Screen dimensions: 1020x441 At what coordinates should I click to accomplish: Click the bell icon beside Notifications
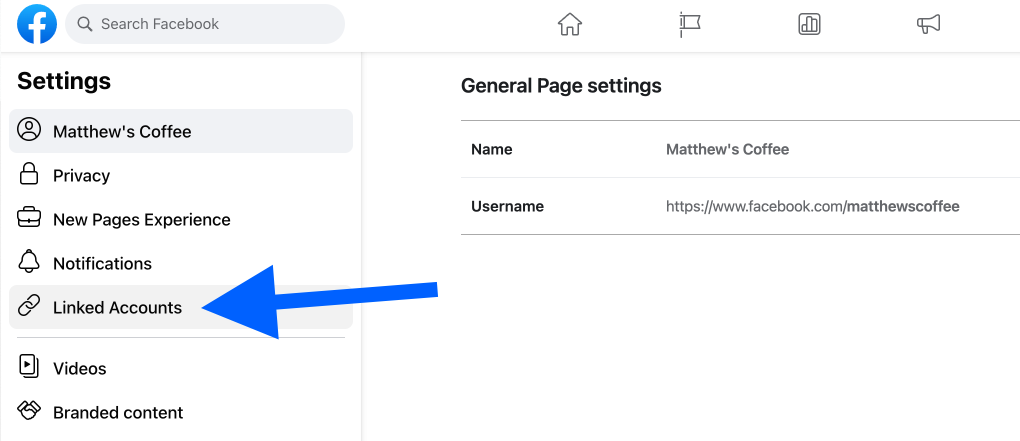pyautogui.click(x=29, y=261)
